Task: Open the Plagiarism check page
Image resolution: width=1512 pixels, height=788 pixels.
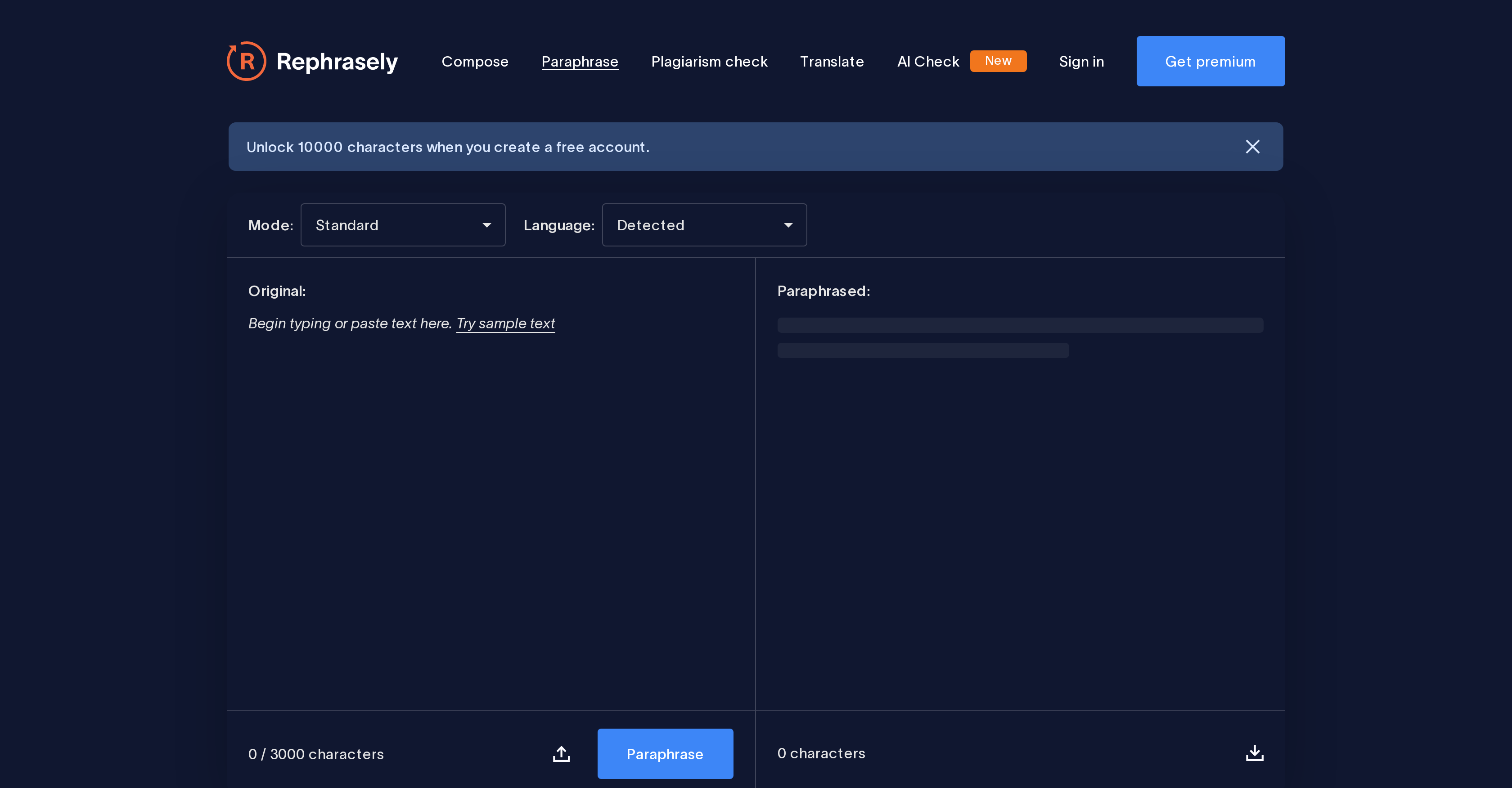Action: pyautogui.click(x=710, y=61)
